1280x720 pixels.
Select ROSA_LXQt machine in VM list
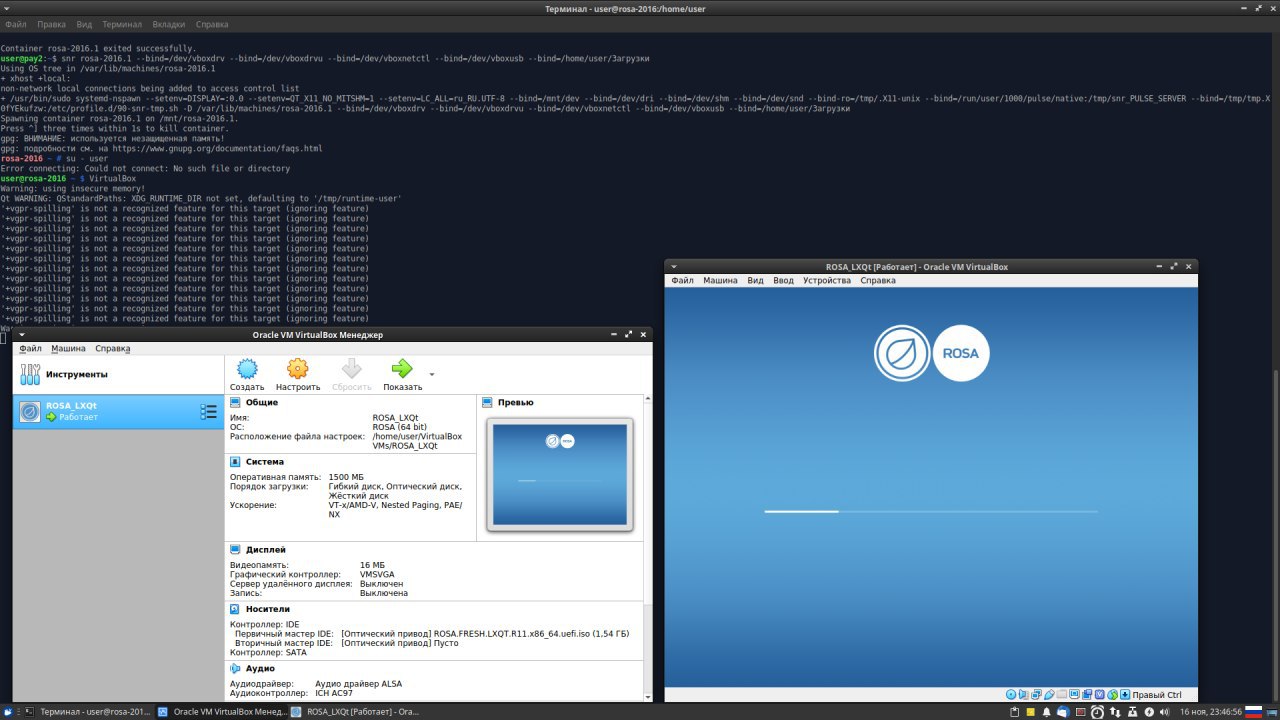118,411
